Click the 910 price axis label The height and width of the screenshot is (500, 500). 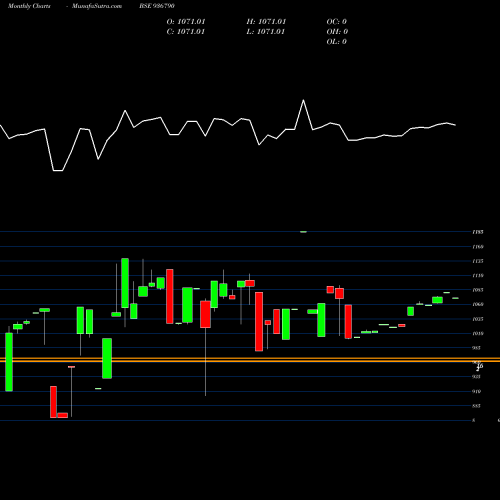click(x=477, y=391)
